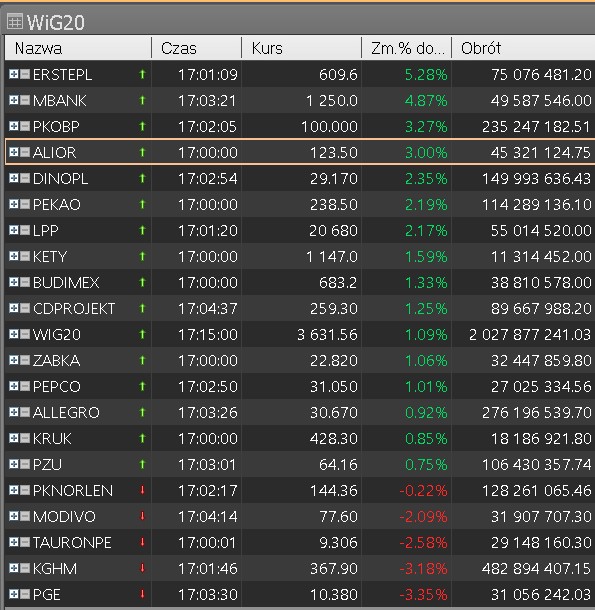Click the 482 894 407.15 turnover of KGHM
This screenshot has height=610, width=595.
click(536, 568)
